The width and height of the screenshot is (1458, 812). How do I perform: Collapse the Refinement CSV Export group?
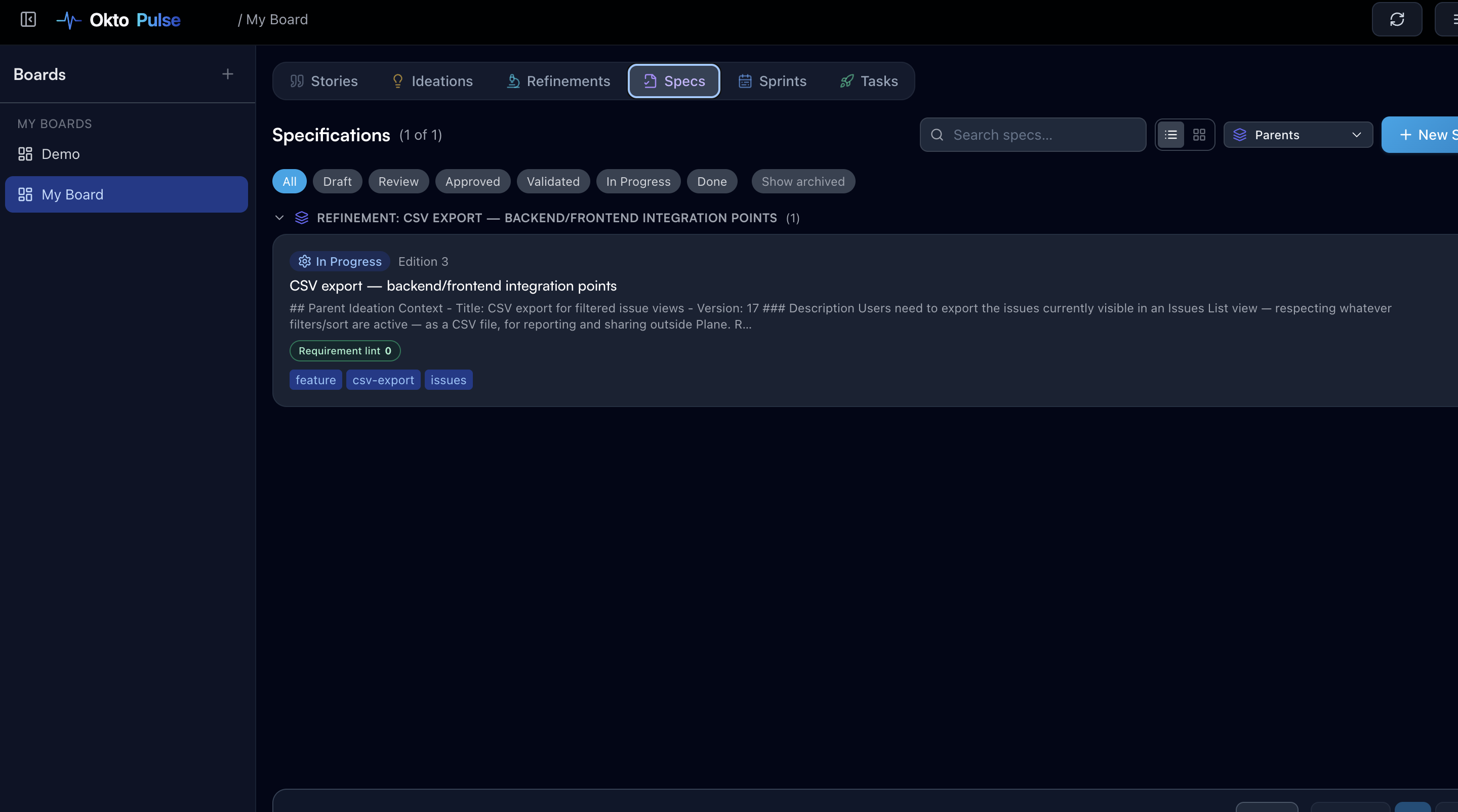[279, 218]
